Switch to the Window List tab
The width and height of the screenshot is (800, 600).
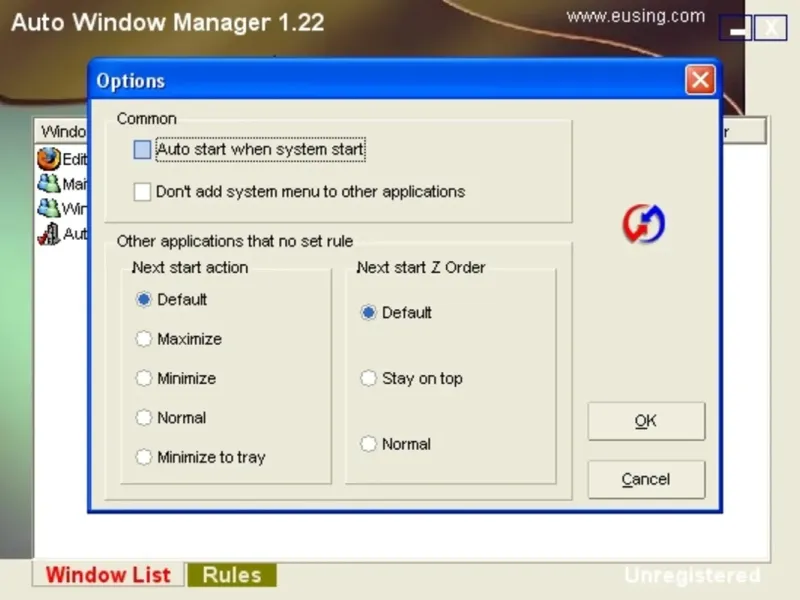click(x=108, y=574)
